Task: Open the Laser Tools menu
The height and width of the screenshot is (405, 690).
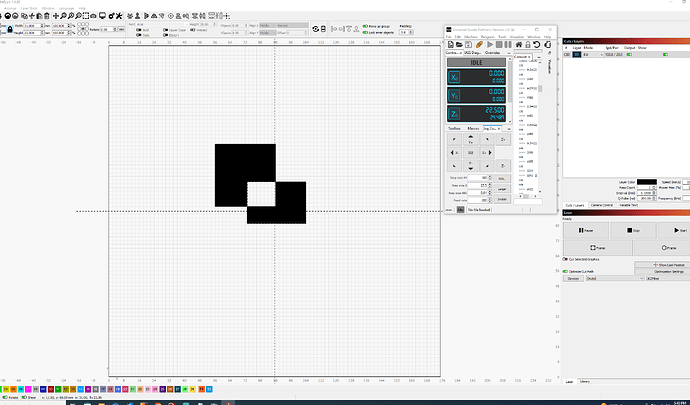Action: coord(29,8)
